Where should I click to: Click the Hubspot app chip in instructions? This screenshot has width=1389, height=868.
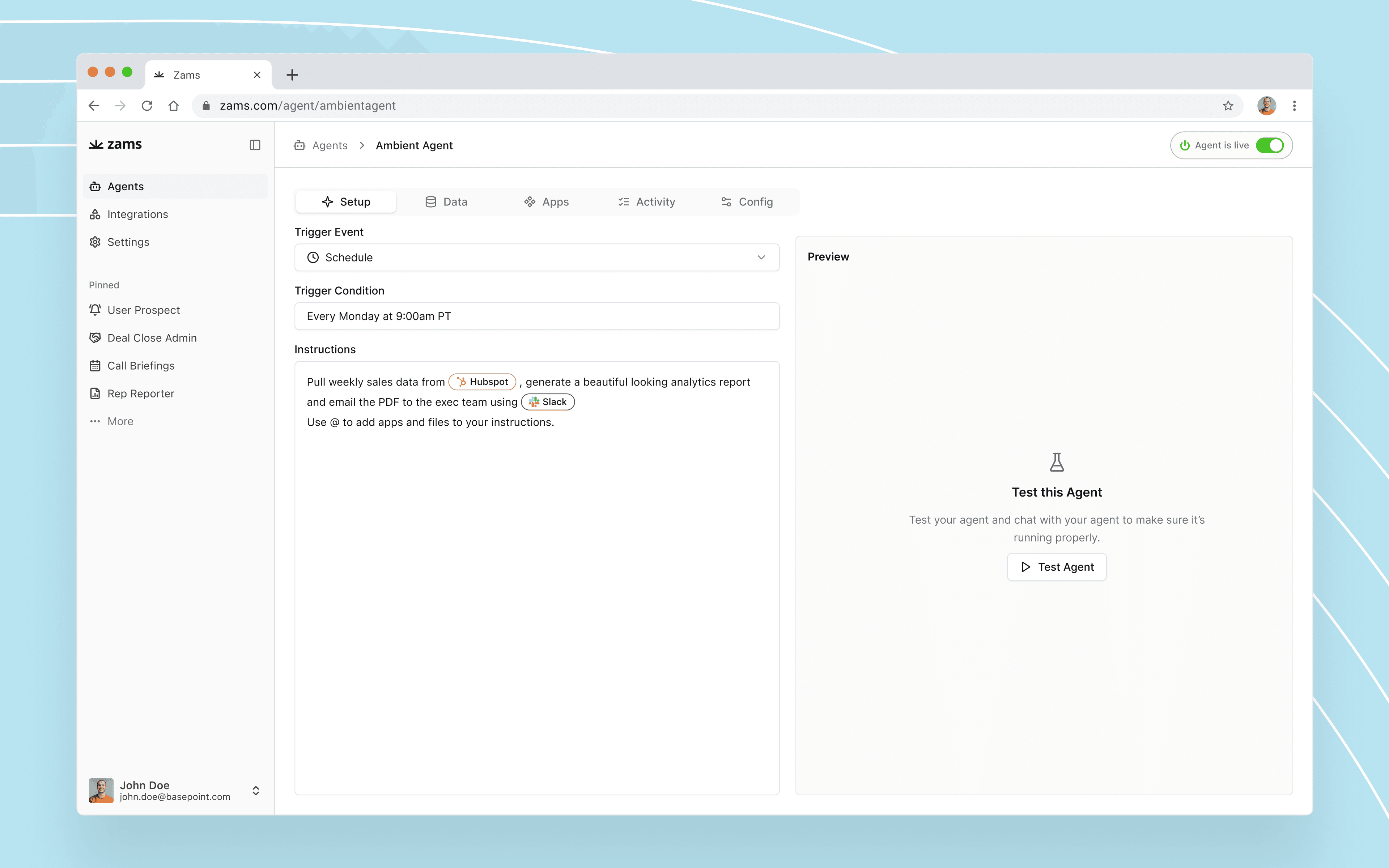482,382
